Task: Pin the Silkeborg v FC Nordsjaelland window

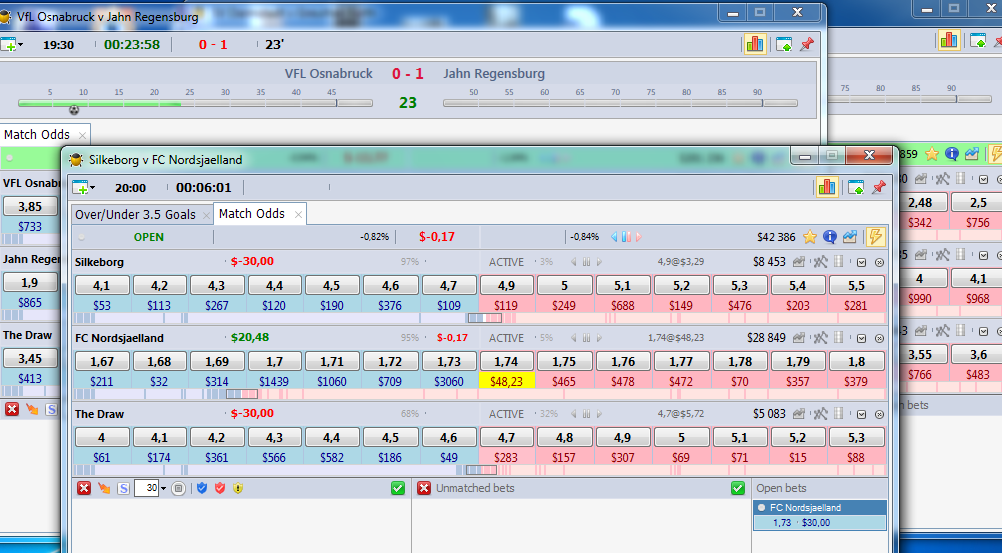Action: tap(879, 187)
